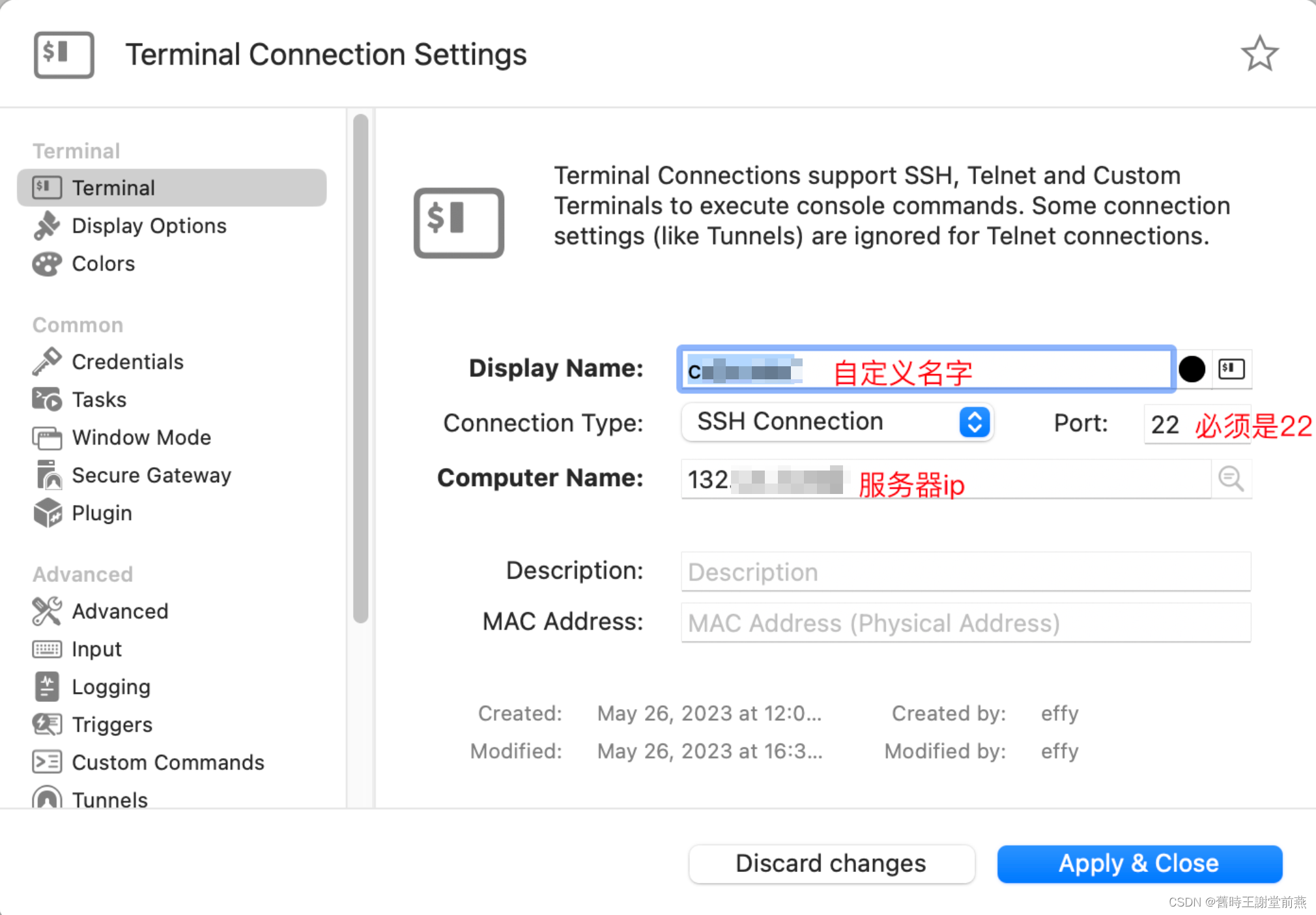Click the favorite star icon at top right
This screenshot has width=1316, height=915.
pyautogui.click(x=1259, y=53)
